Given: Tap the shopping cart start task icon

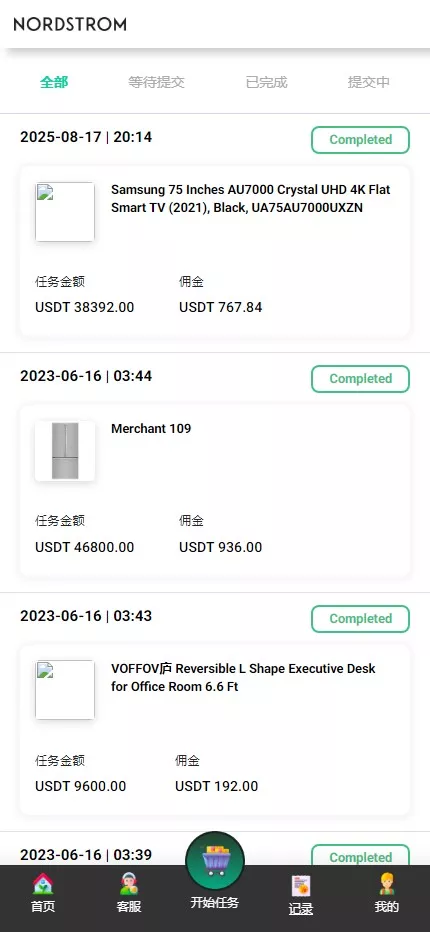Looking at the screenshot, I should click(x=215, y=860).
